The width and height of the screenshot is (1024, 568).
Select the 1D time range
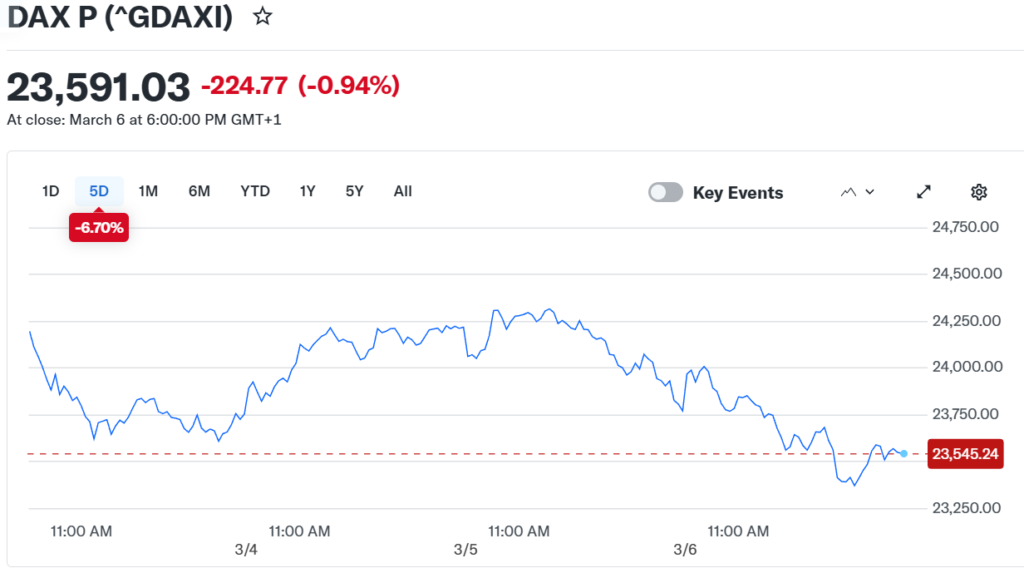(51, 191)
